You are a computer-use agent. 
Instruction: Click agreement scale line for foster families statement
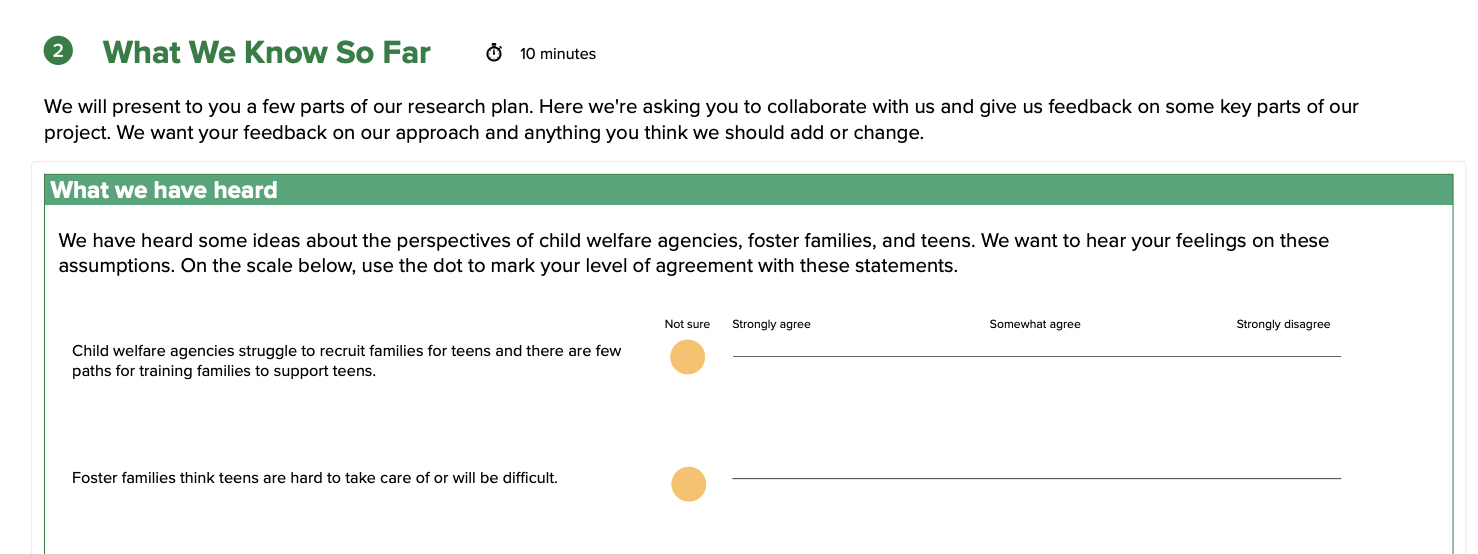pyautogui.click(x=1037, y=479)
